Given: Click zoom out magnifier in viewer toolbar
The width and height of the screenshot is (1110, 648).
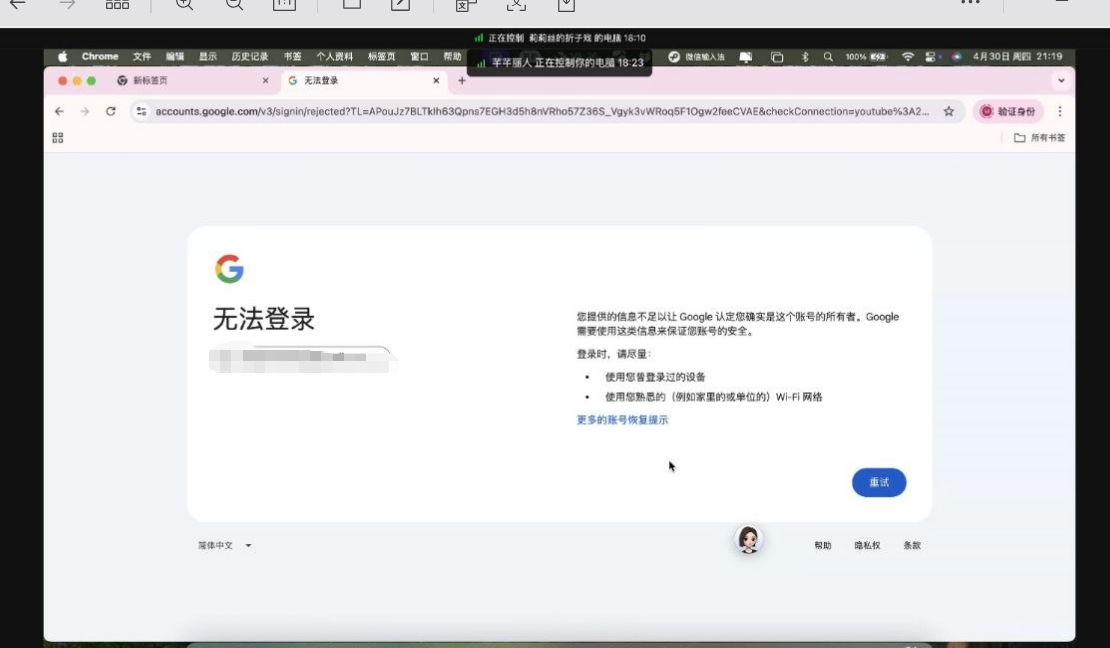Looking at the screenshot, I should [234, 6].
